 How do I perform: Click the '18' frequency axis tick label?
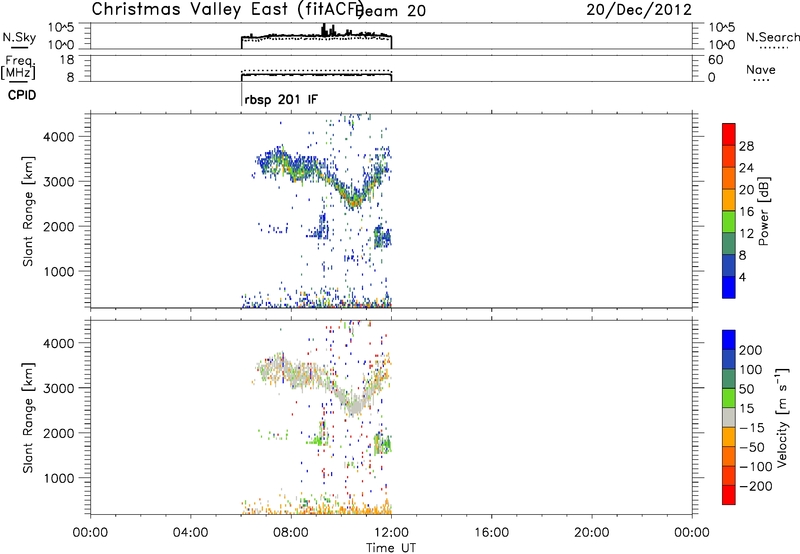point(66,60)
